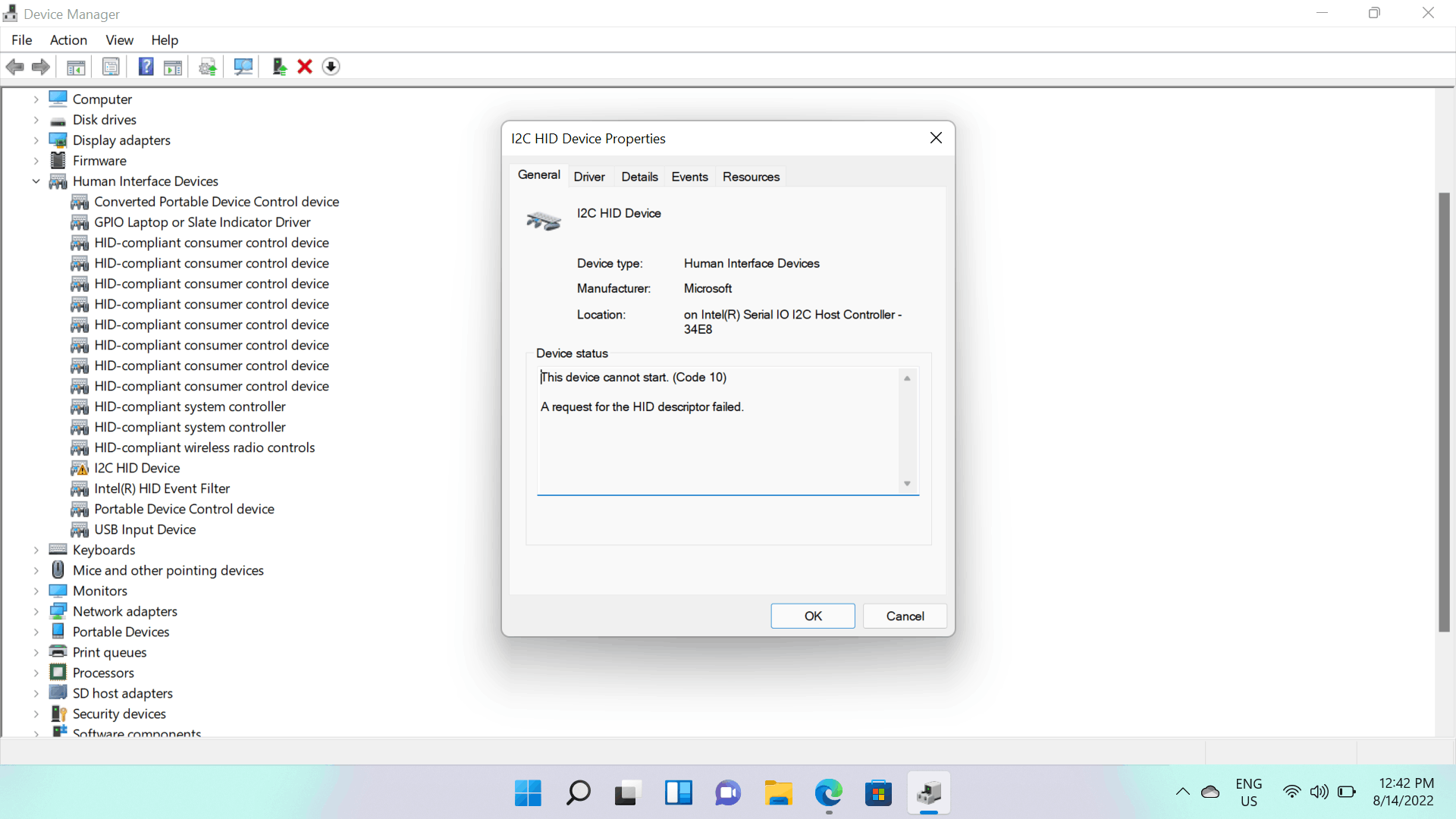Open the Properties toolbar icon

[x=111, y=67]
